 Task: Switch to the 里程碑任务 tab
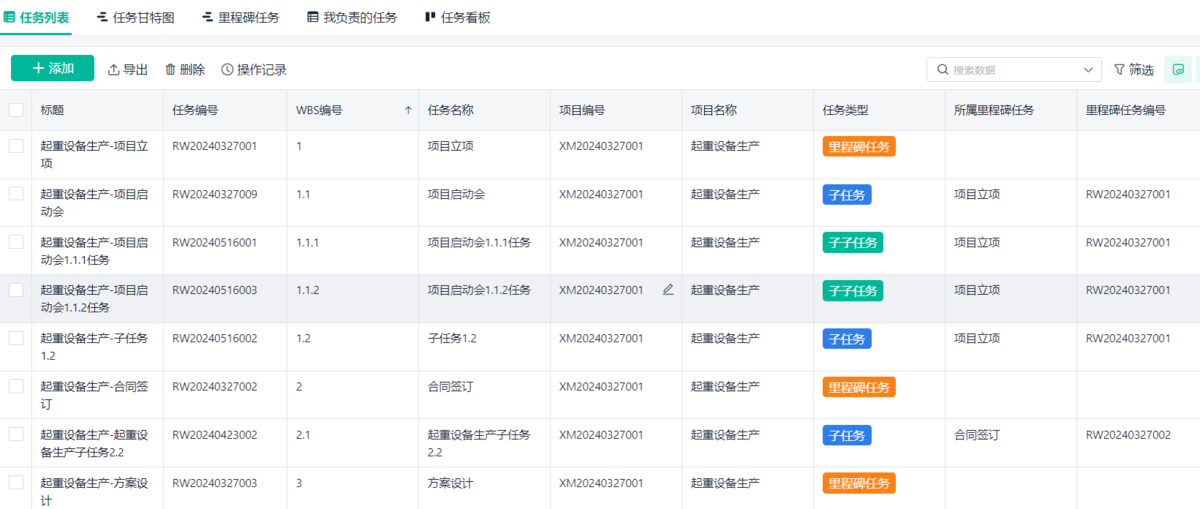pyautogui.click(x=241, y=17)
